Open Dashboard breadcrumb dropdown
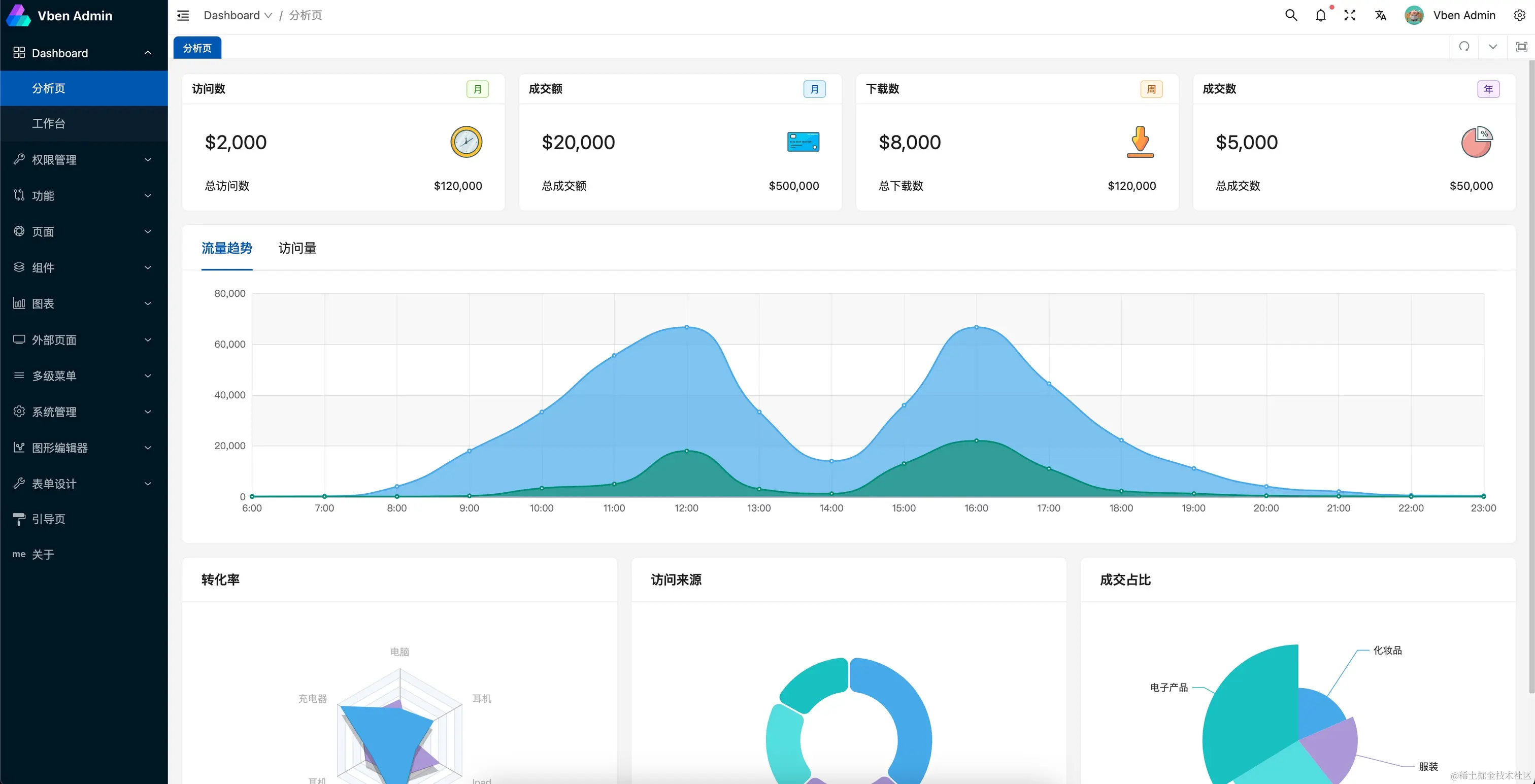The image size is (1535, 784). 237,16
